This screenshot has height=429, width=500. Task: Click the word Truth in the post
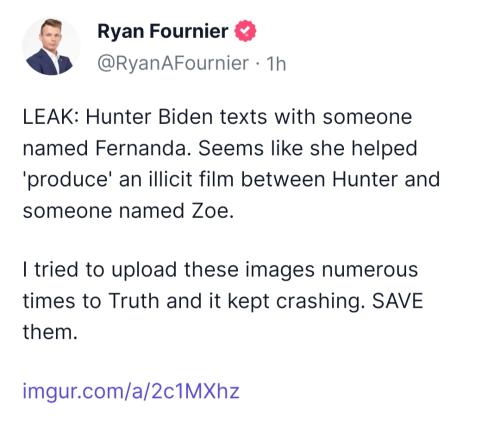(x=134, y=301)
